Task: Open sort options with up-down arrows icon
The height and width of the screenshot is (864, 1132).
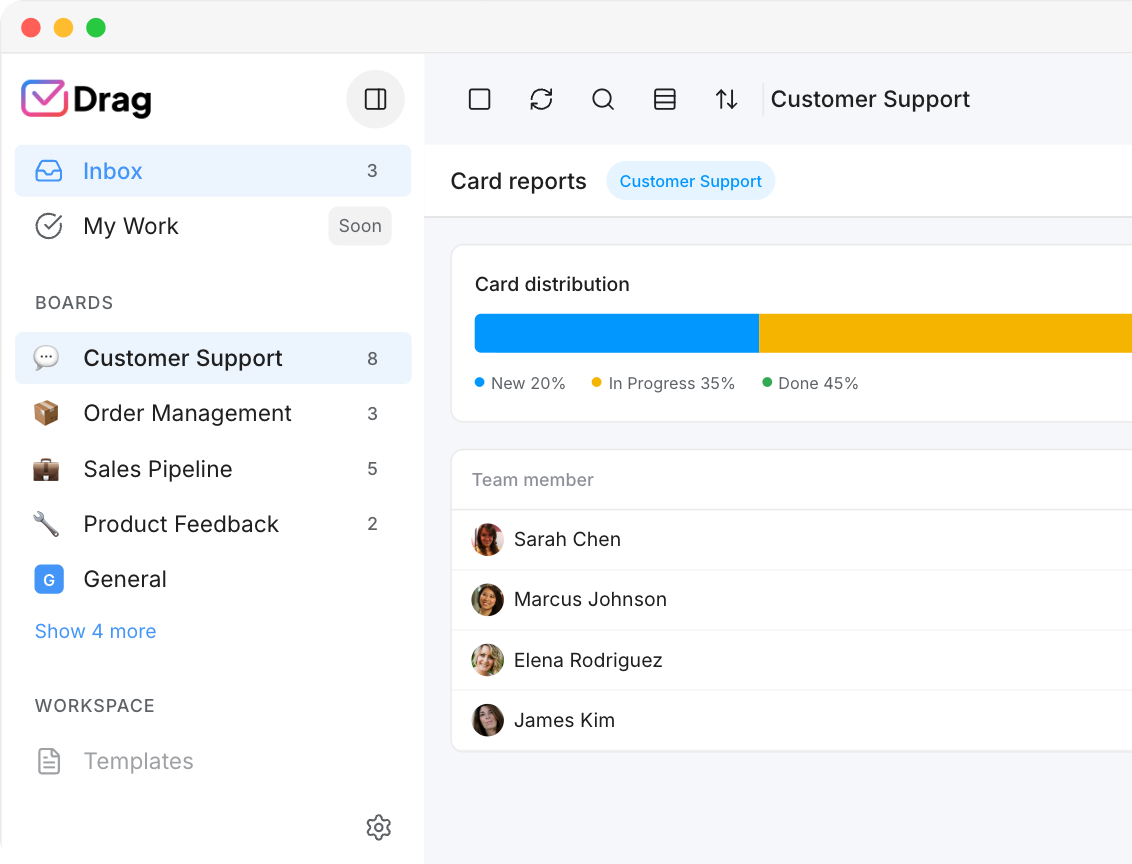Action: pos(726,99)
